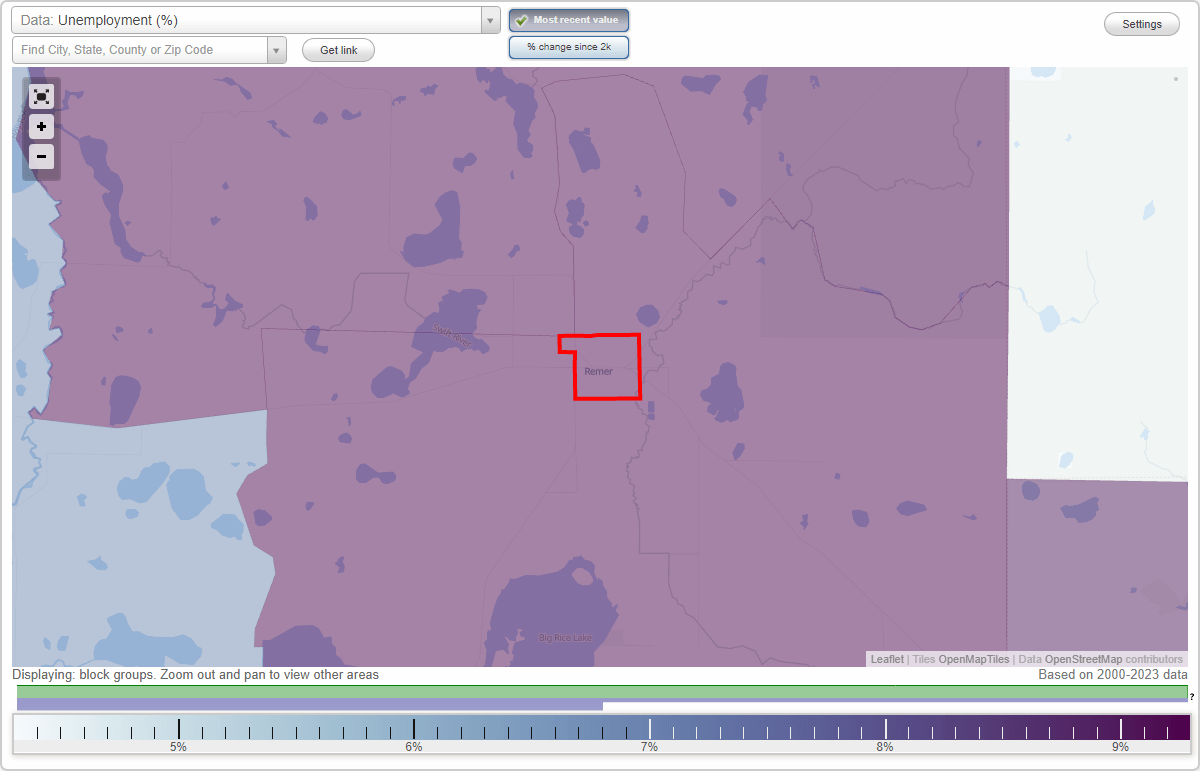This screenshot has height=771, width=1200.
Task: Click the green data range bar
Action: pyautogui.click(x=602, y=692)
